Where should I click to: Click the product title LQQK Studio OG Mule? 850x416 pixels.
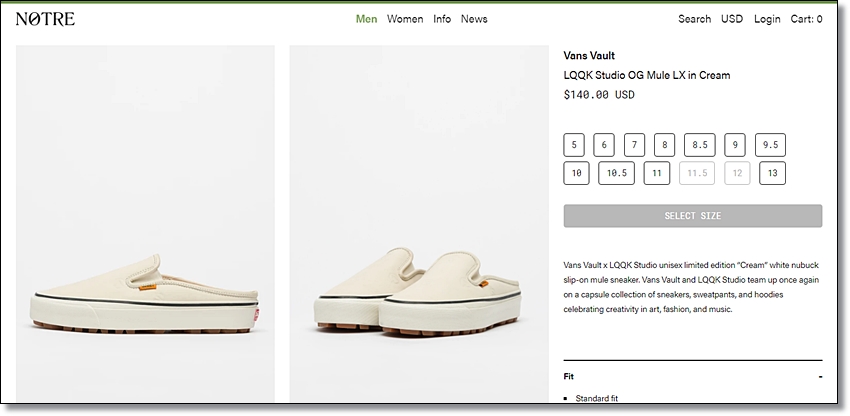647,75
